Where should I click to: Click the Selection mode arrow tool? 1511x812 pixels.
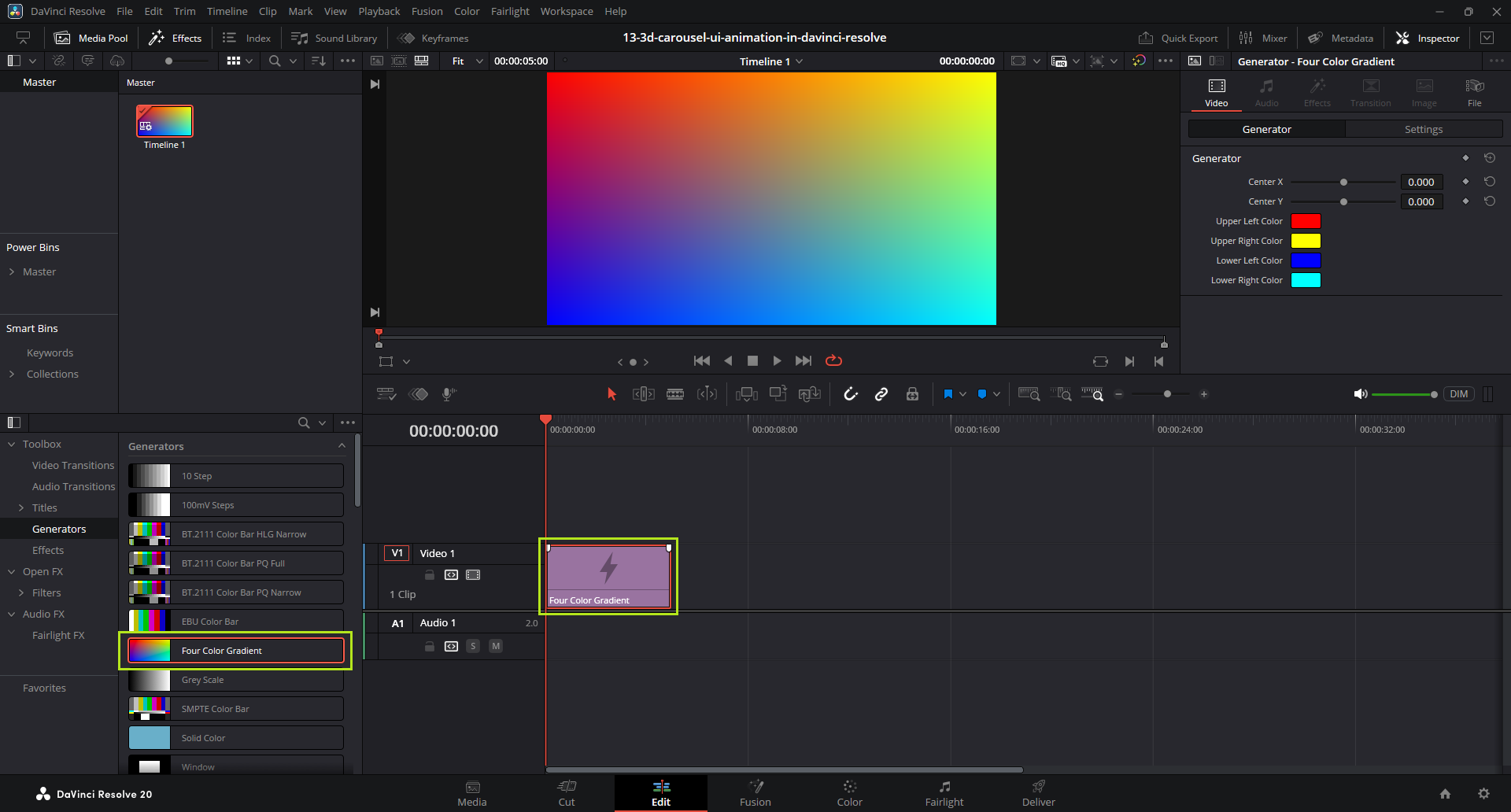click(611, 394)
